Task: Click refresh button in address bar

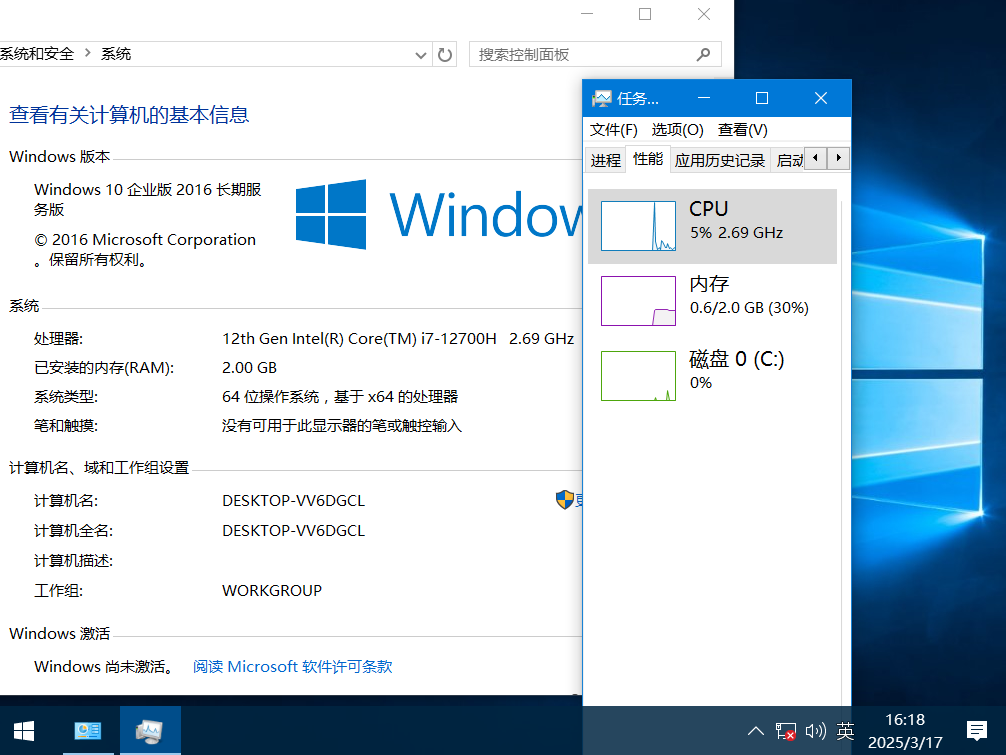Action: [x=445, y=54]
